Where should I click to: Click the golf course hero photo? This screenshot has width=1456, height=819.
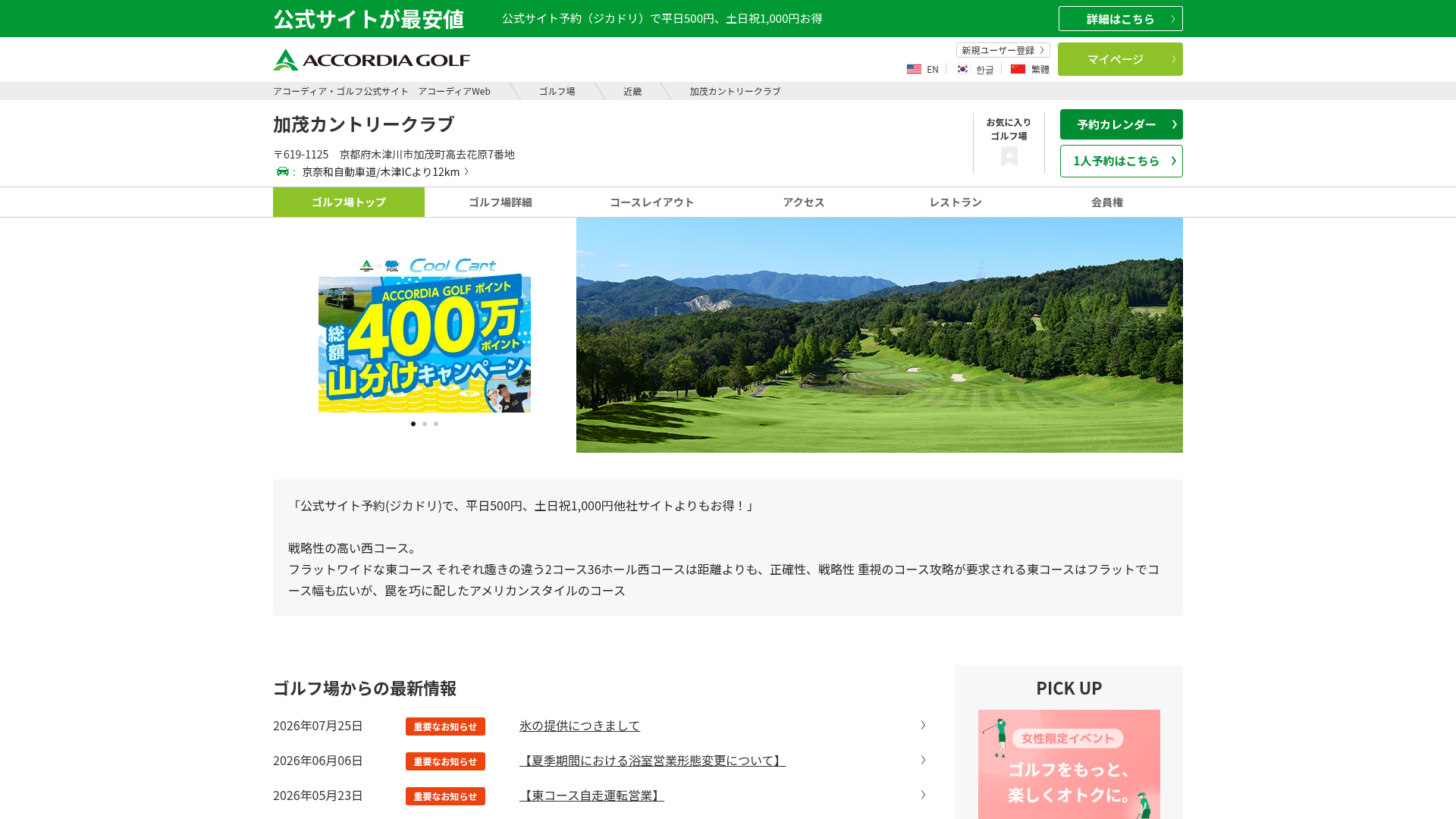coord(880,335)
